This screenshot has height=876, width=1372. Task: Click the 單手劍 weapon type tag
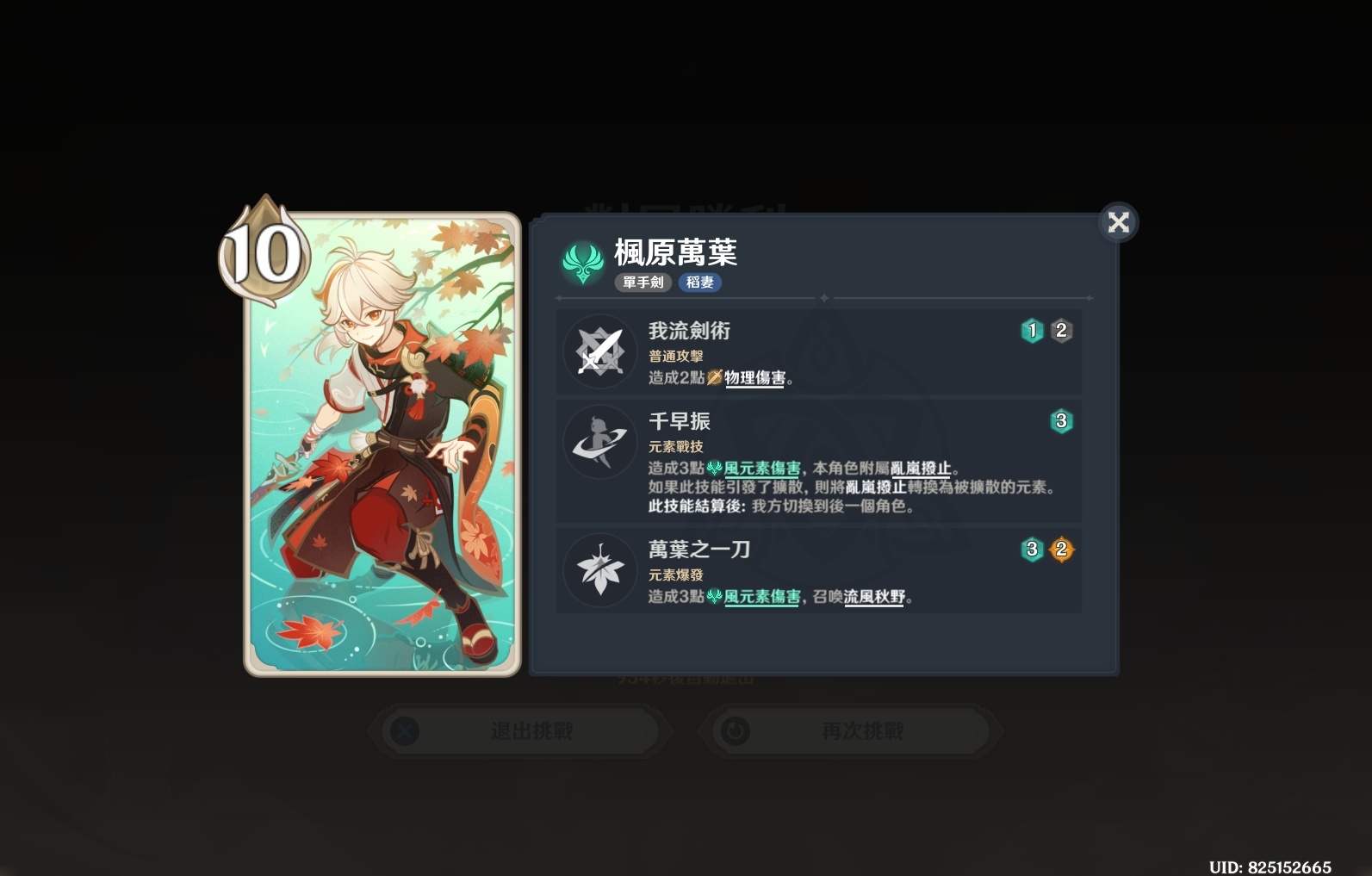pos(643,283)
